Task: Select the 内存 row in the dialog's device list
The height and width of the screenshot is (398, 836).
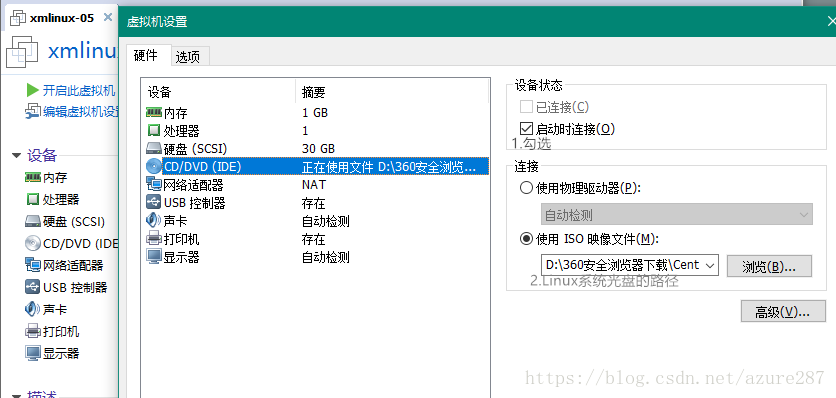Action: point(316,113)
